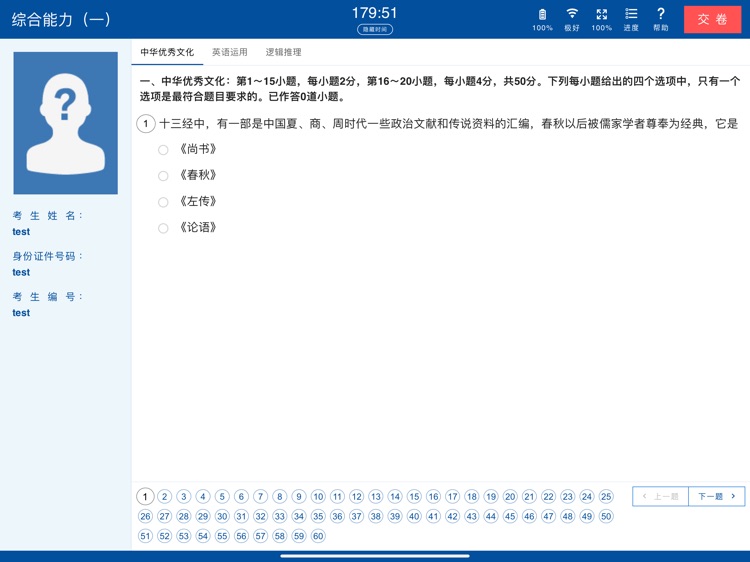Click the 综合能力（一） exam title
750x562 pixels.
click(61, 20)
